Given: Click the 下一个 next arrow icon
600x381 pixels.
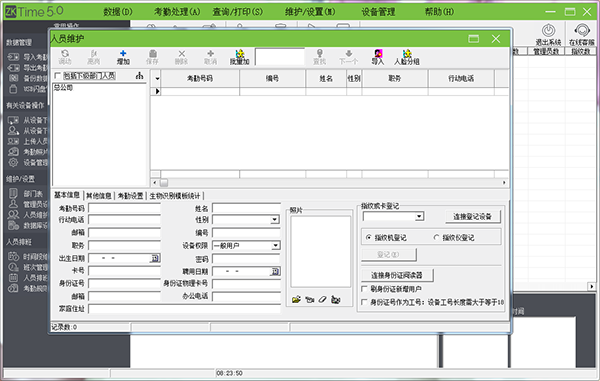Looking at the screenshot, I should click(x=349, y=54).
